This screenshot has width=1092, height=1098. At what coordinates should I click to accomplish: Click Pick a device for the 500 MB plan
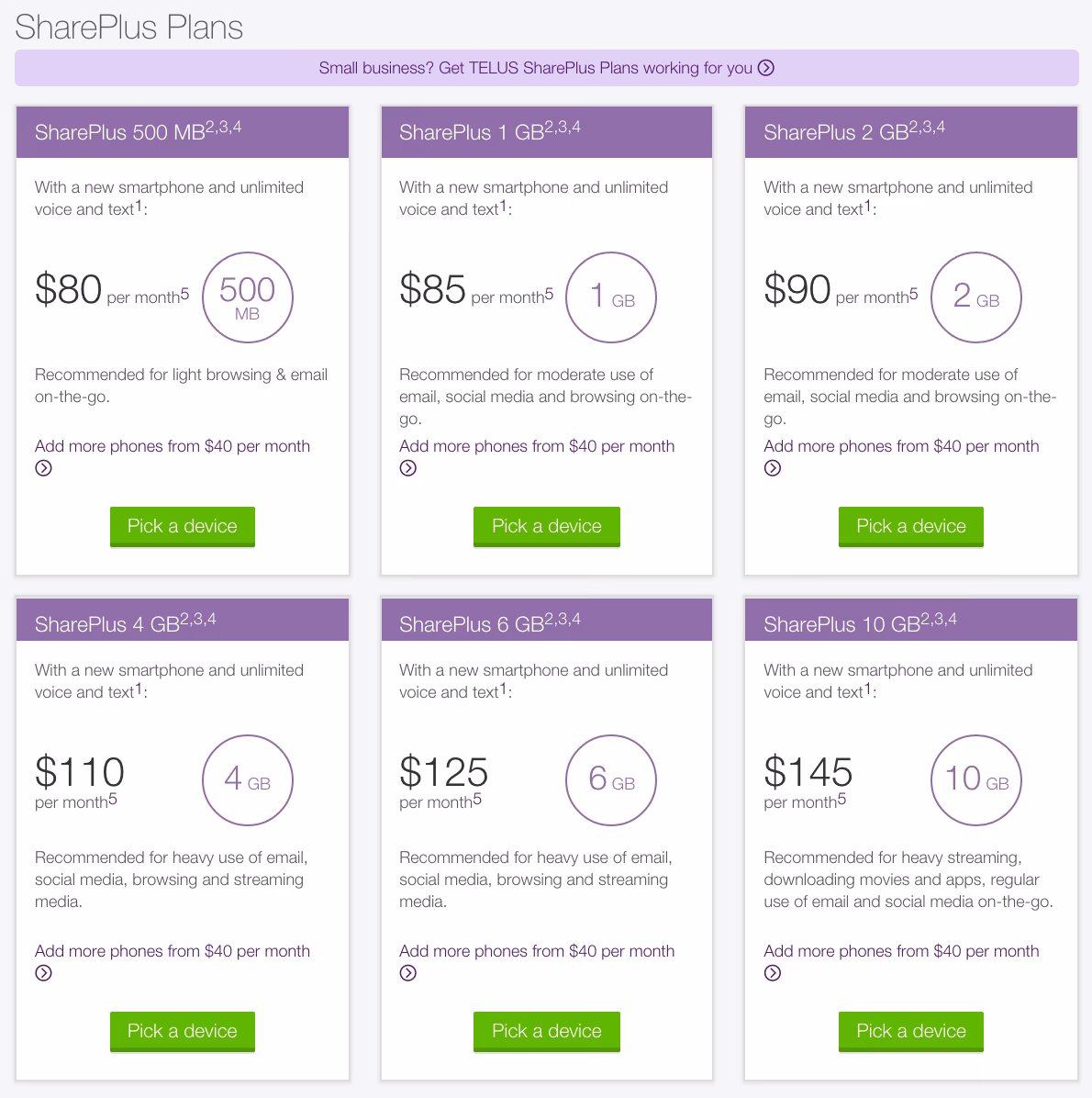pos(182,526)
